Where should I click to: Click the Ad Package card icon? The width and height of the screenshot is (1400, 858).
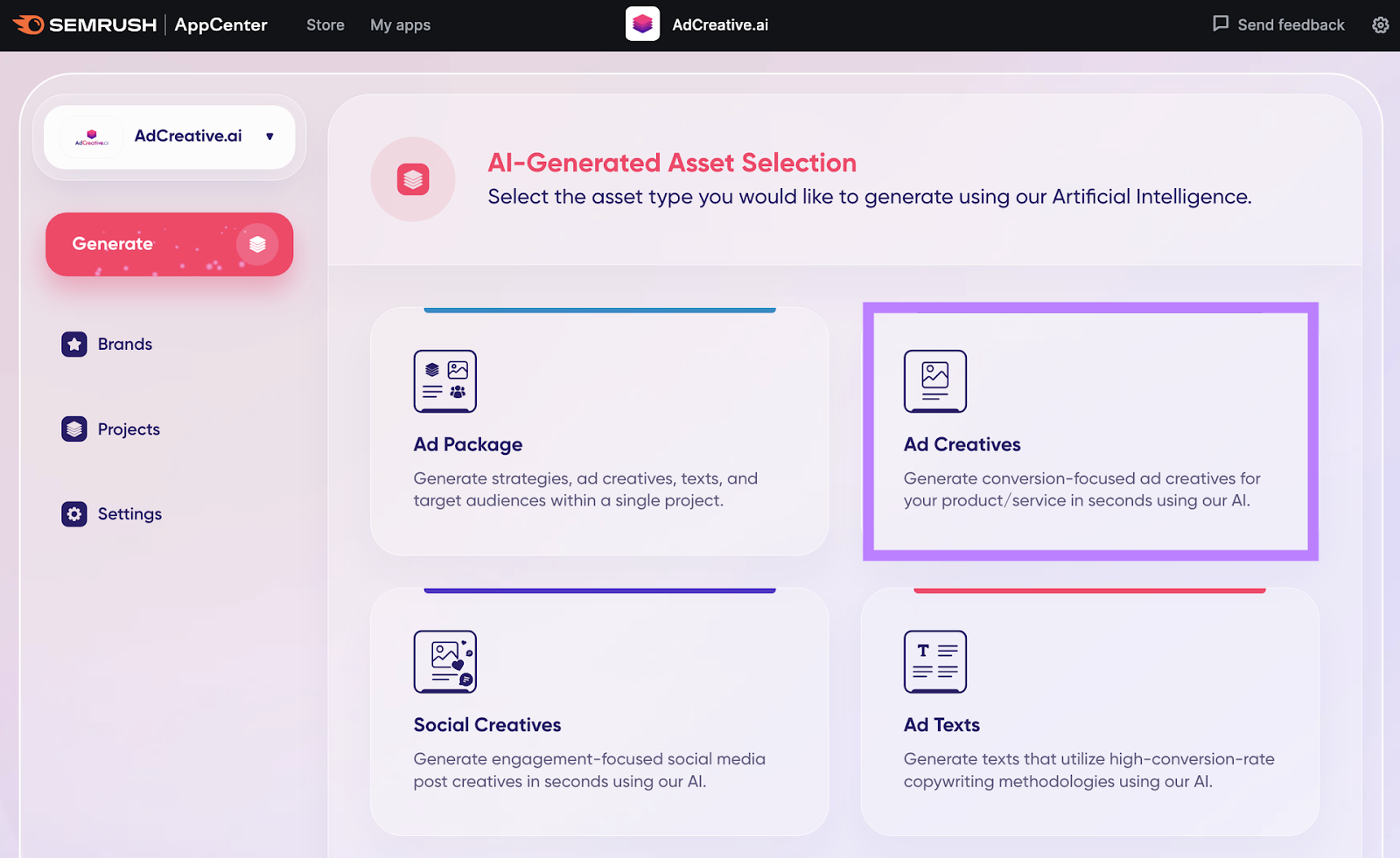pyautogui.click(x=444, y=381)
